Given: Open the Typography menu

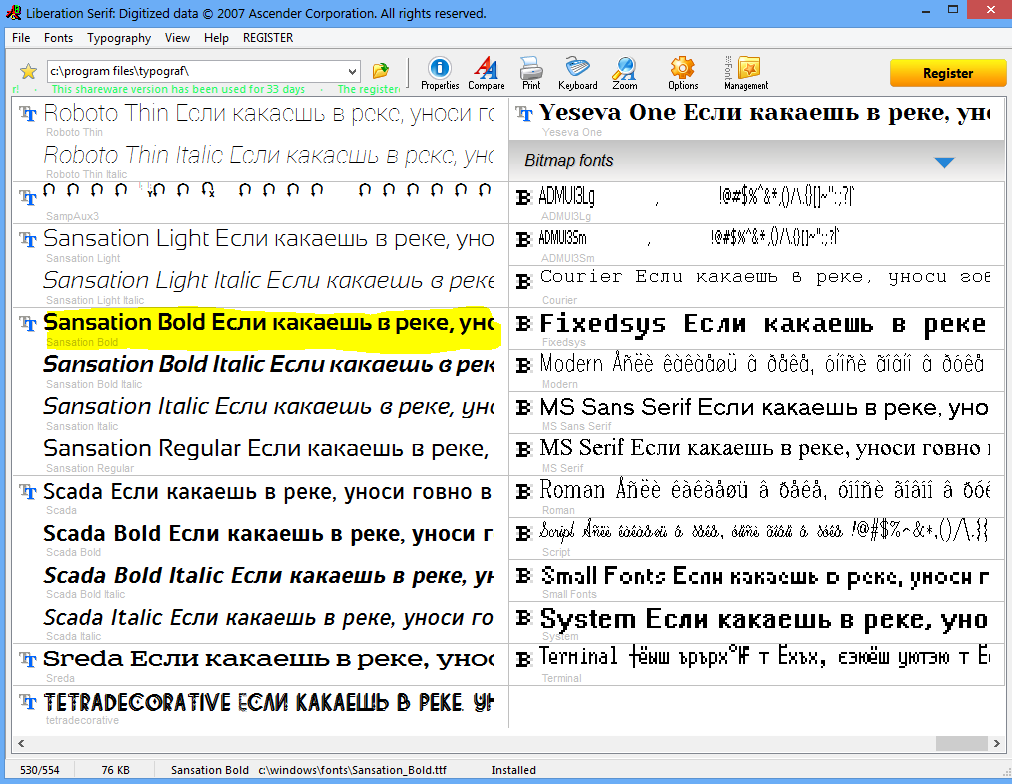Looking at the screenshot, I should click(119, 38).
